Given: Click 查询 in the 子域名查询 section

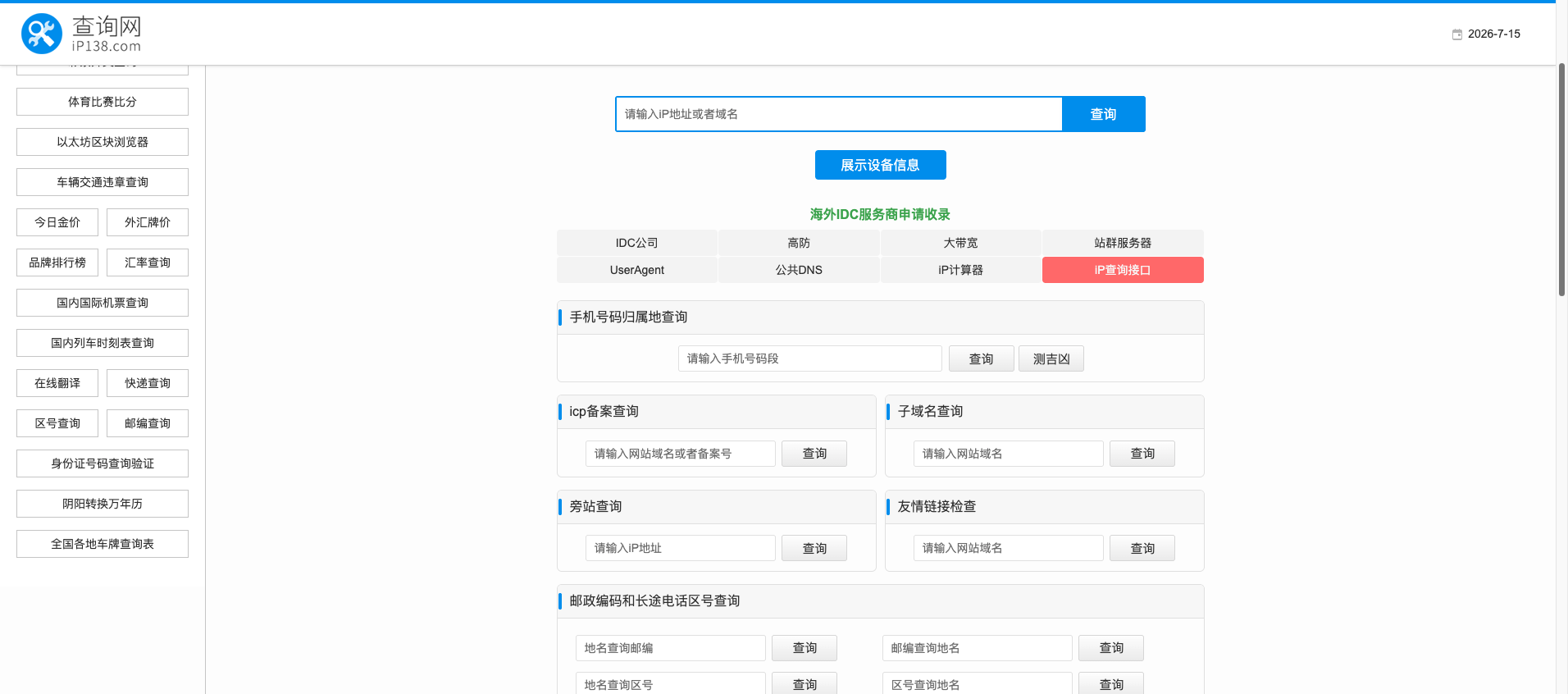Looking at the screenshot, I should click(x=1142, y=454).
